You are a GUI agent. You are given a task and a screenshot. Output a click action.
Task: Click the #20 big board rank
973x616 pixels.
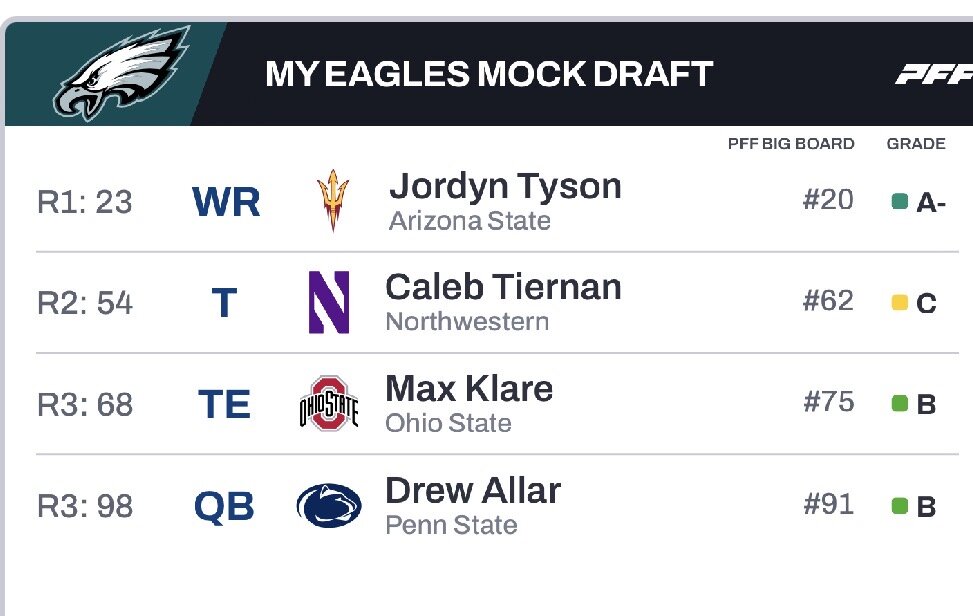tap(828, 200)
